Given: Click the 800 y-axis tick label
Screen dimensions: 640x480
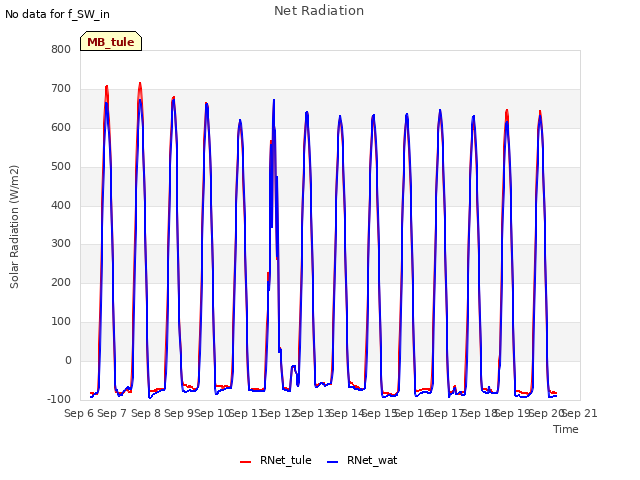Looking at the screenshot, I should (x=61, y=50).
